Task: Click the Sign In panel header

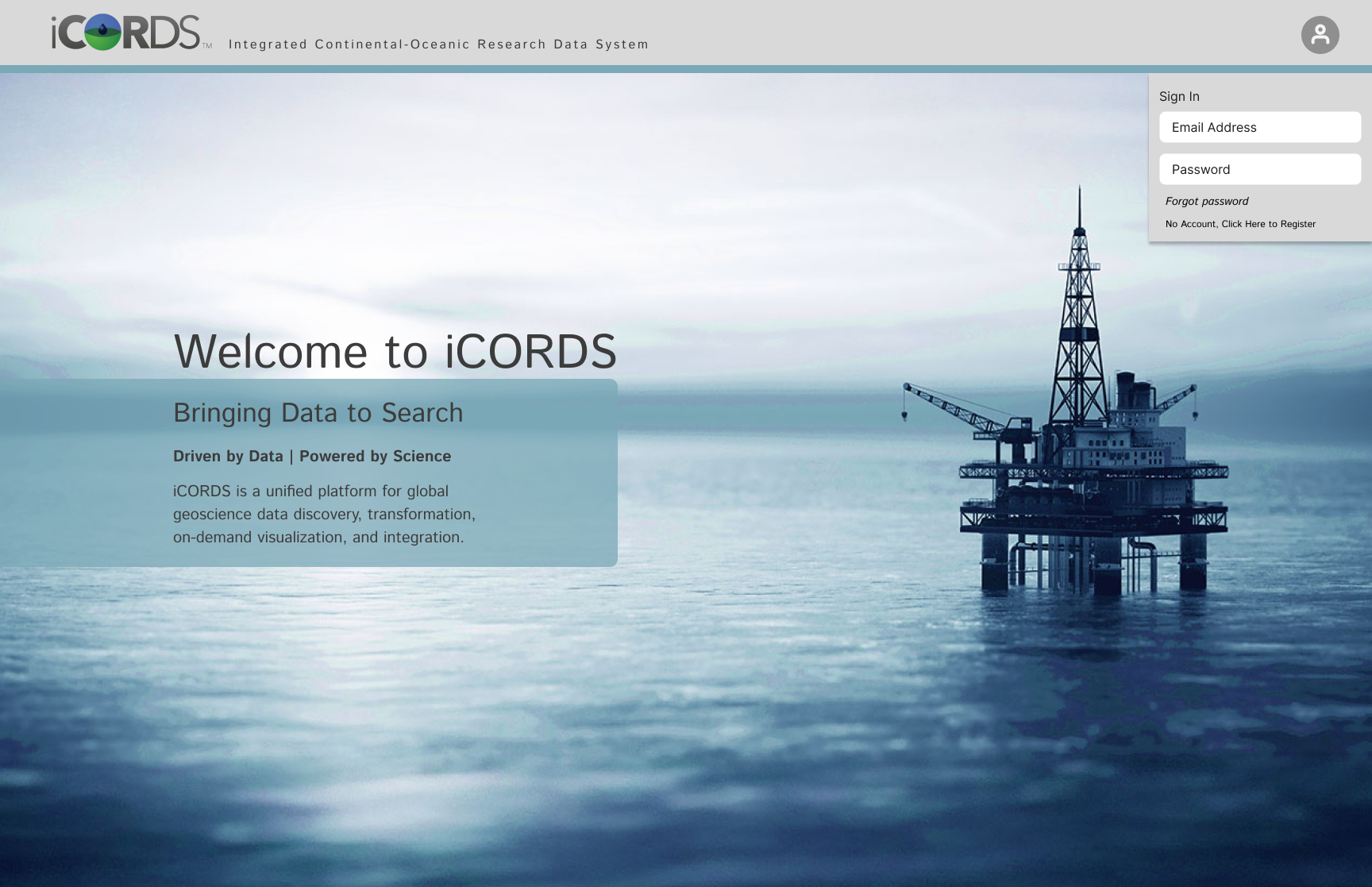Action: [x=1180, y=96]
